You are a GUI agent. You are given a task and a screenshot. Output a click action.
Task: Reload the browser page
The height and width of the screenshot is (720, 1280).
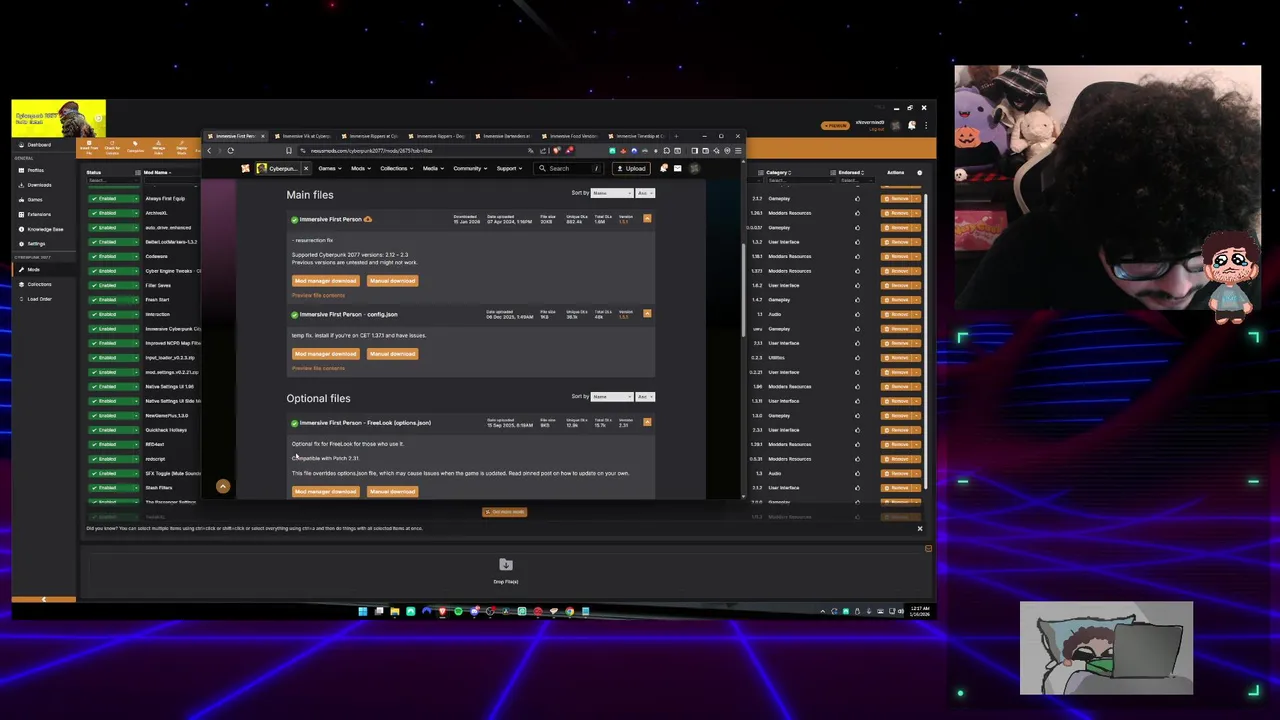230,151
